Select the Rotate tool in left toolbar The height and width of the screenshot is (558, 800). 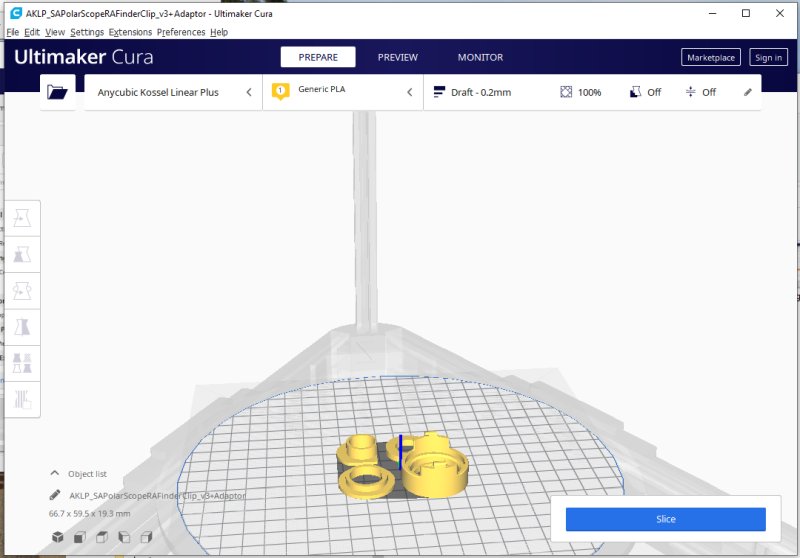pos(22,291)
